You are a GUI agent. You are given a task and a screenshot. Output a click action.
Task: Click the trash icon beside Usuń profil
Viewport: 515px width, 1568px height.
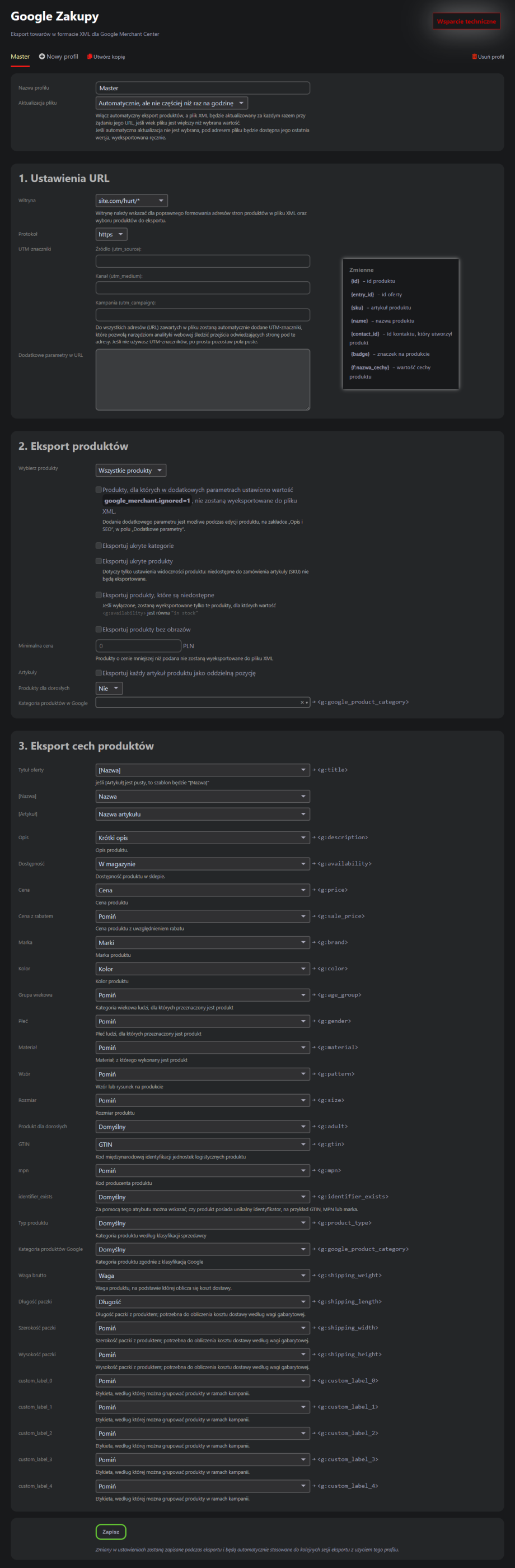(x=474, y=57)
